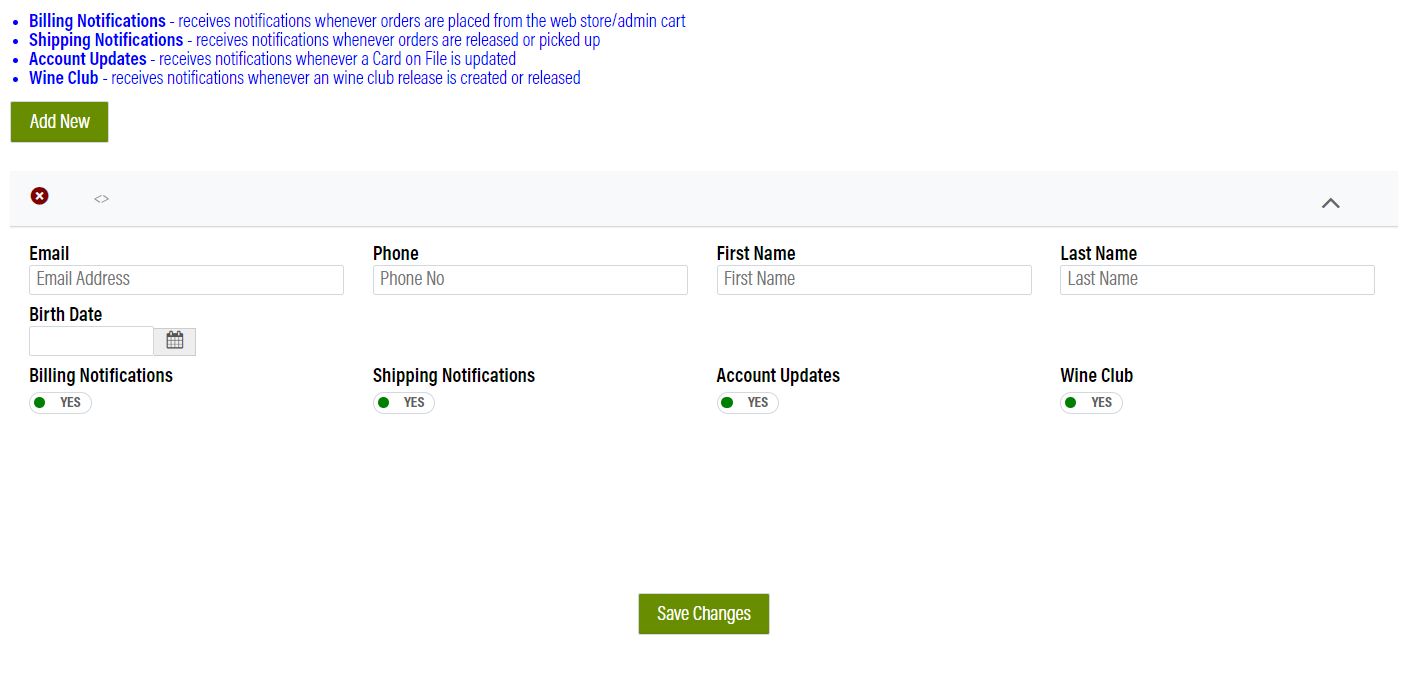Turn off the Account Updates toggle
The width and height of the screenshot is (1411, 673).
click(747, 402)
